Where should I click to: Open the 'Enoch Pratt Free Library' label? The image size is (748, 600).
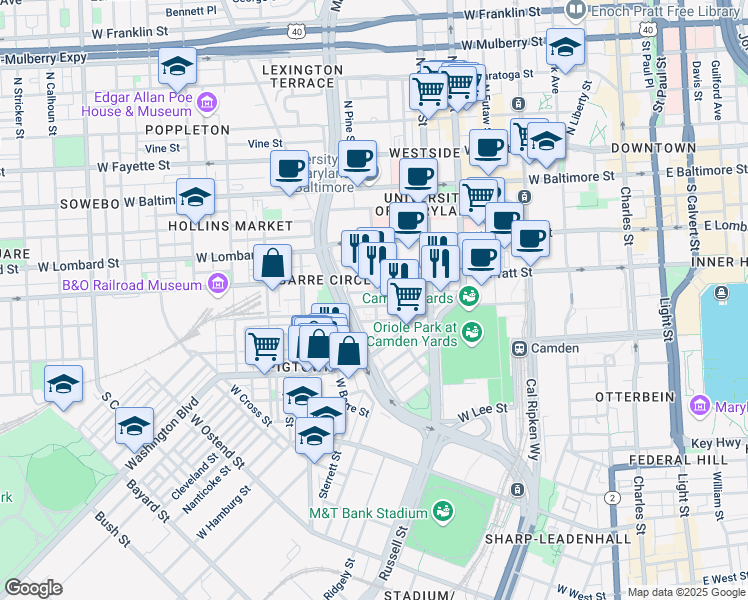tap(665, 11)
